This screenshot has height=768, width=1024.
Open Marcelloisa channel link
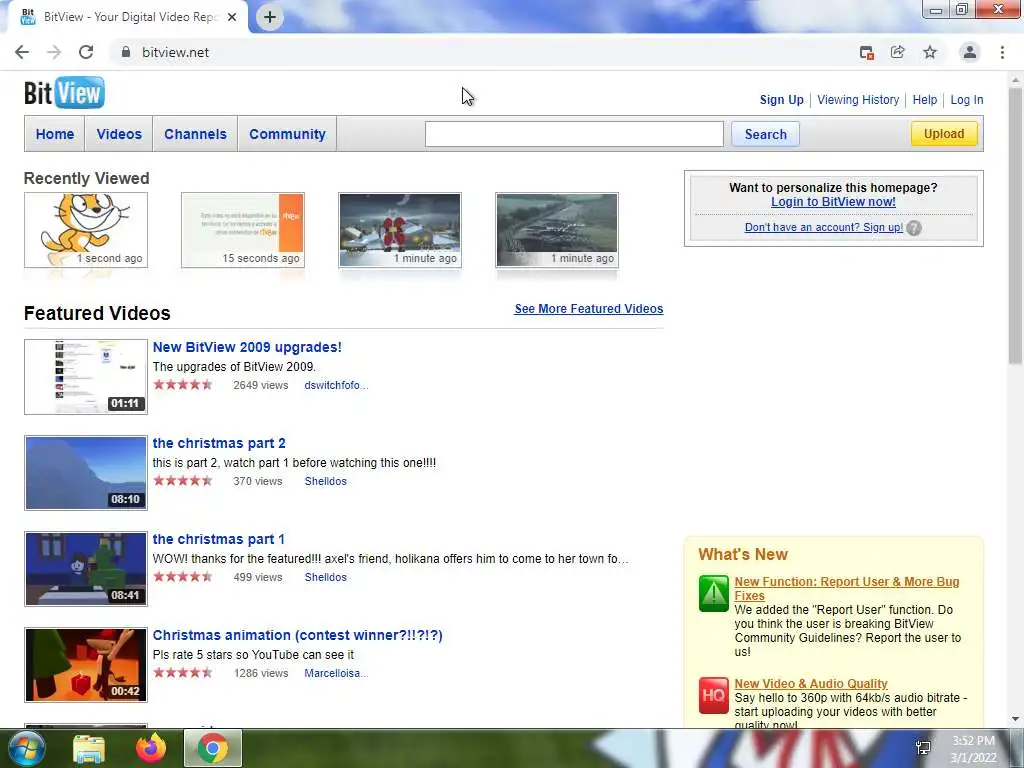(336, 673)
